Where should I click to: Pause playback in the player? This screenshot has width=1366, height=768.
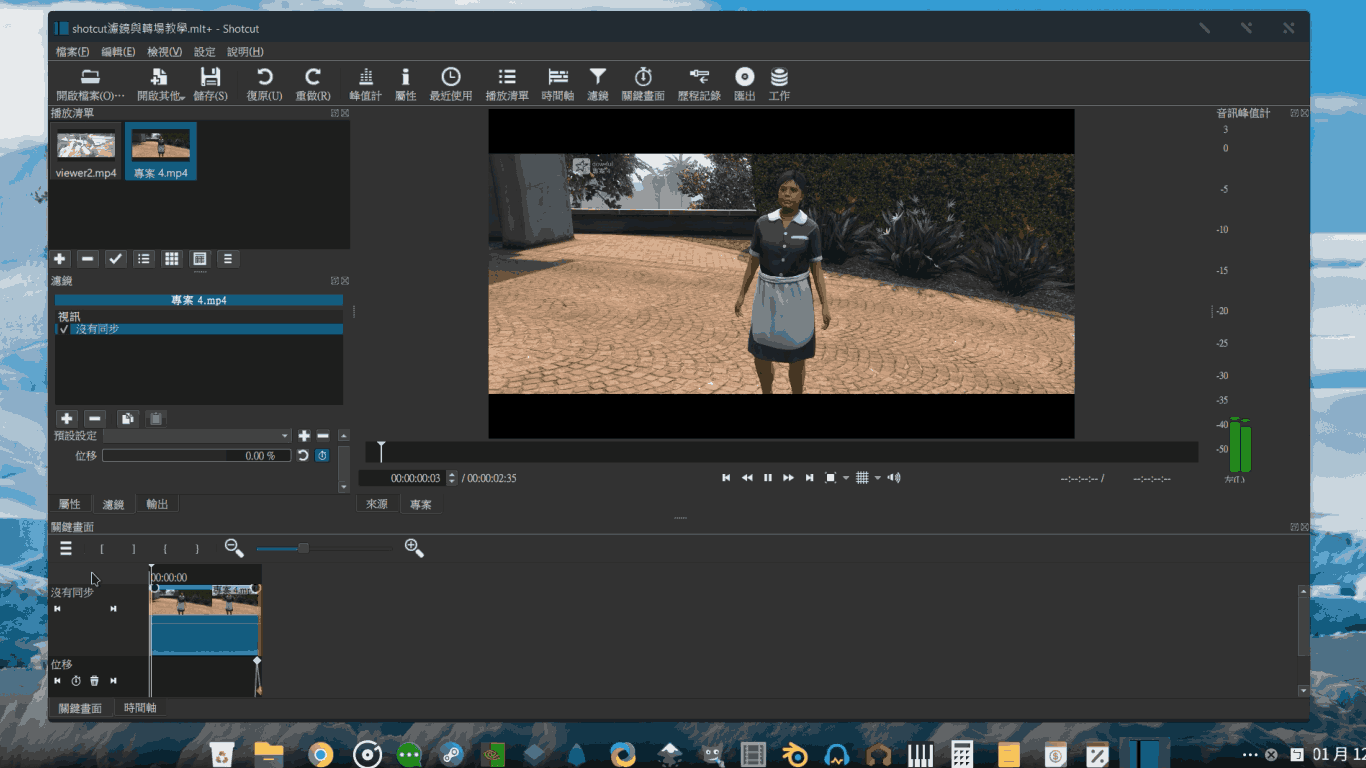point(768,478)
